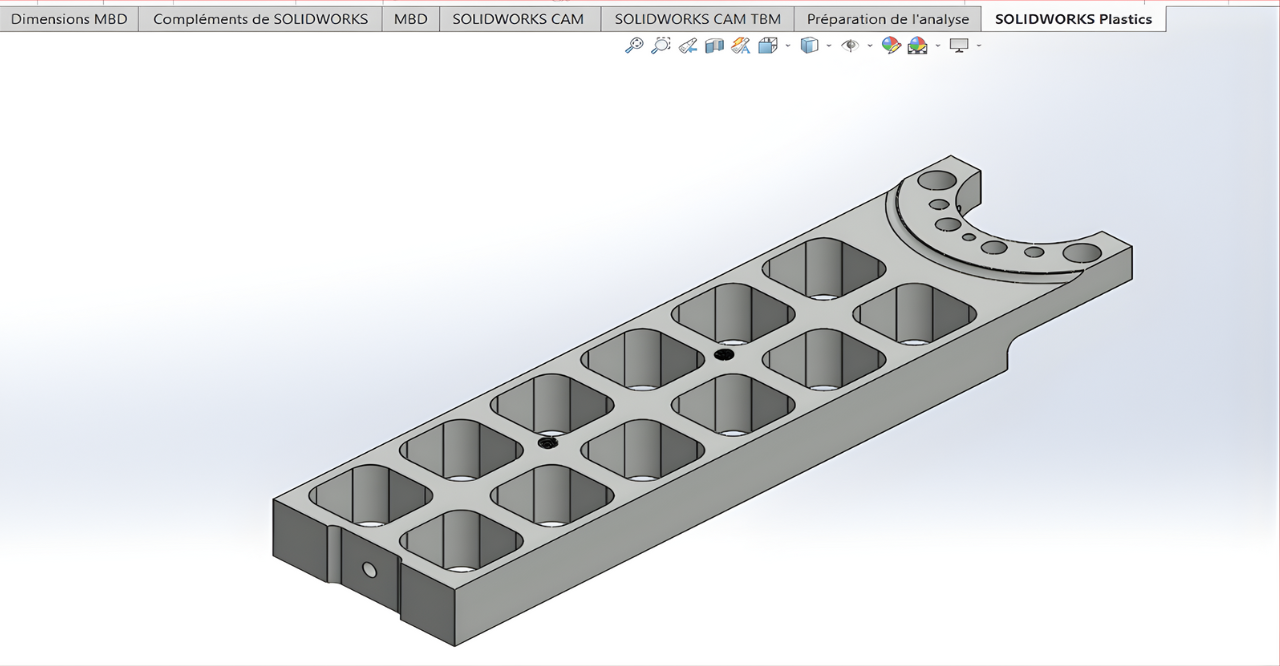
Task: Open the Hide/Show Items dropdown arrow
Action: [870, 46]
